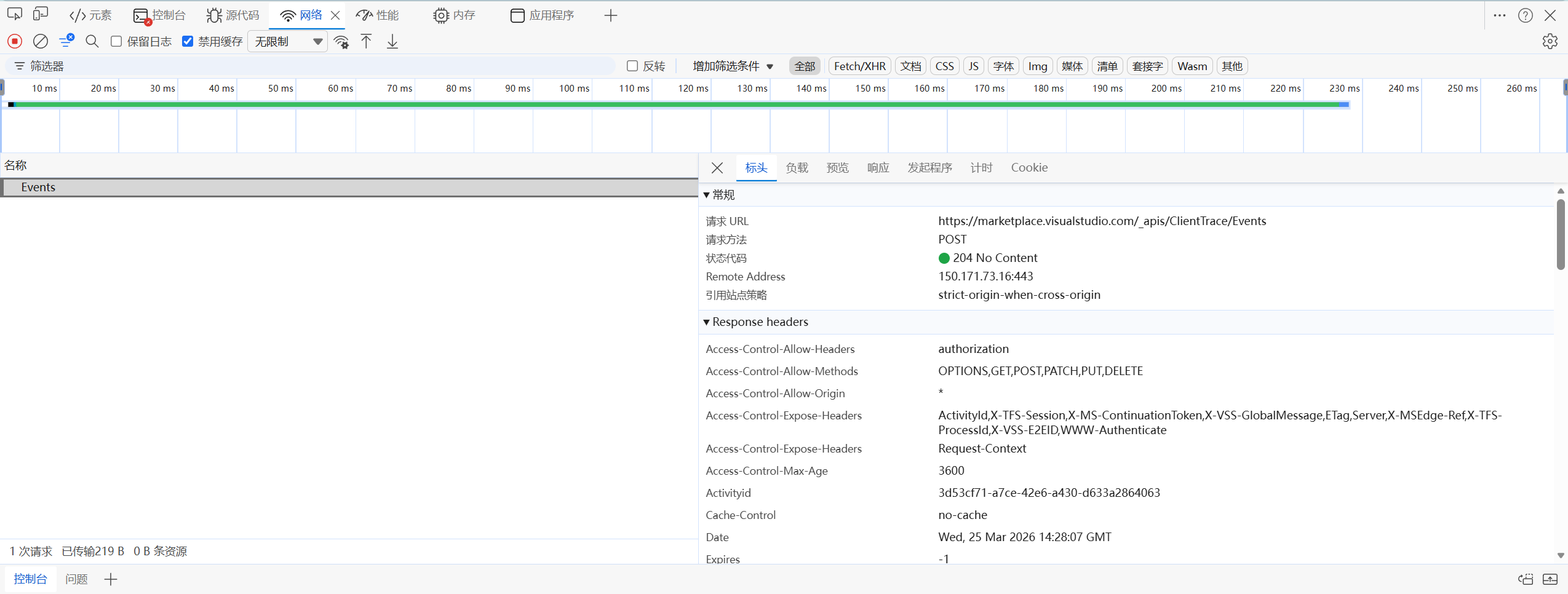This screenshot has height=594, width=1568.
Task: Uncheck the 禁用缓存 checkbox
Action: point(188,41)
